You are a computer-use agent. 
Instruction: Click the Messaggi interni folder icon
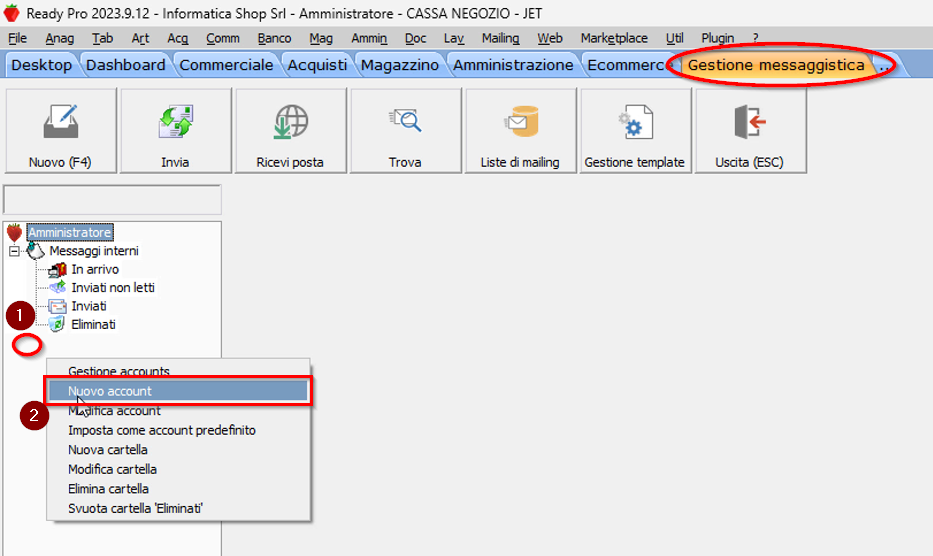[x=36, y=251]
